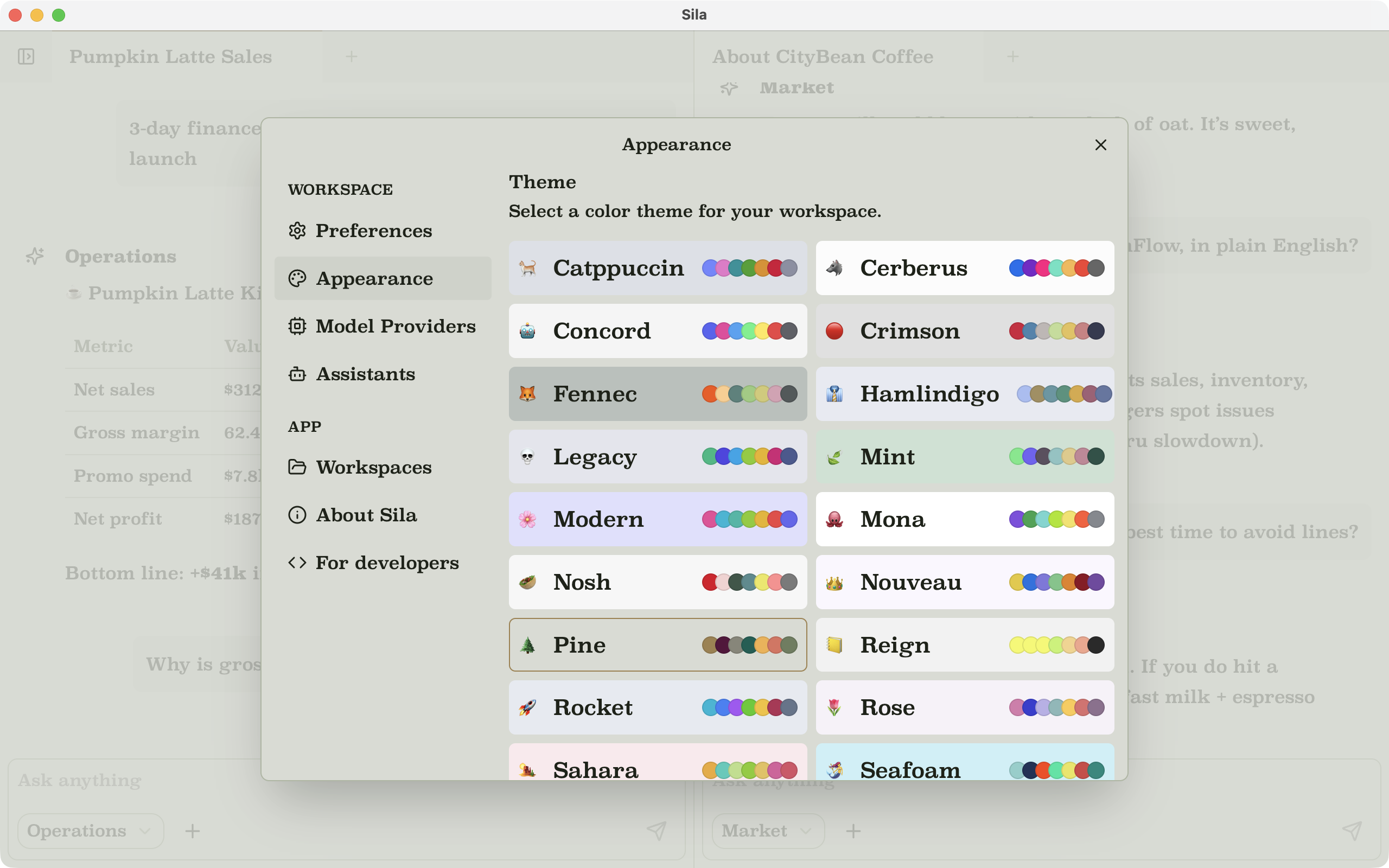The width and height of the screenshot is (1389, 868).
Task: Open the Operations context dropdown
Action: pos(90,831)
